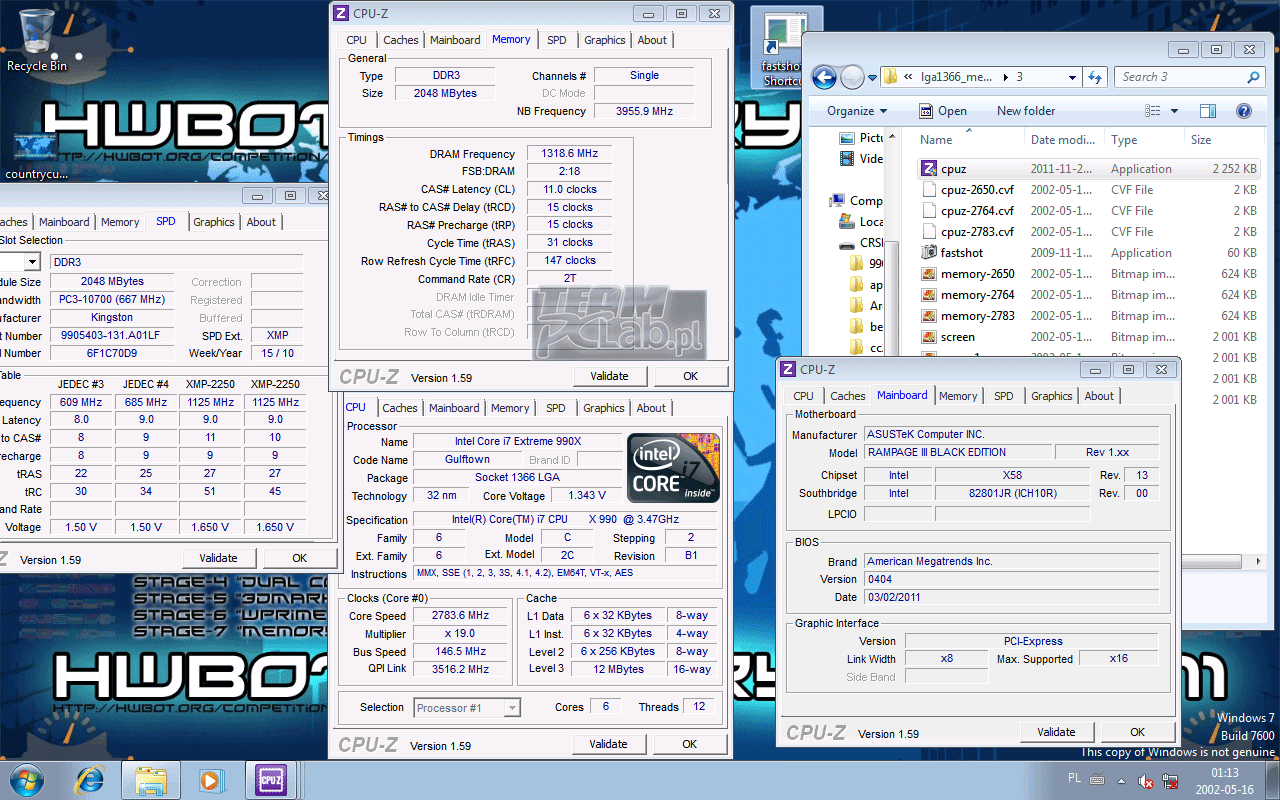Screen dimensions: 1280x800
Task: Select the cpuz application file icon
Action: 928,169
